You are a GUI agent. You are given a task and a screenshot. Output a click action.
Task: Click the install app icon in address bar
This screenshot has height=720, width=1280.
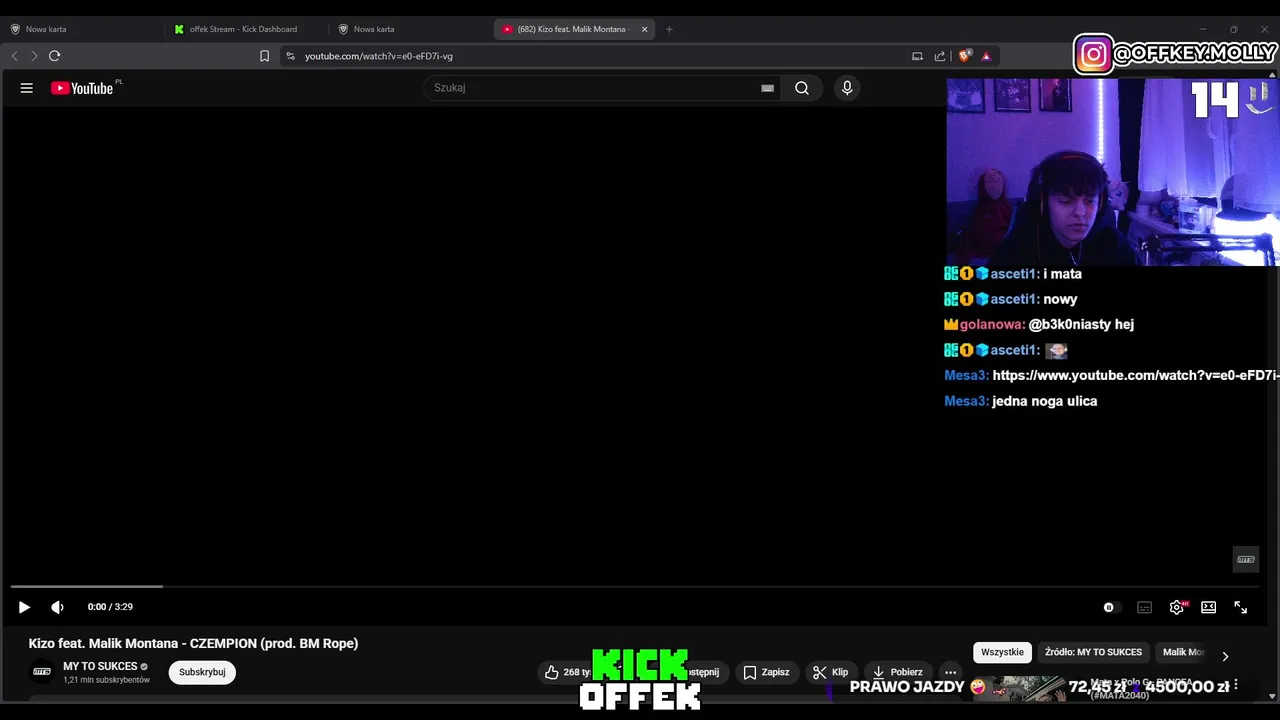click(917, 56)
